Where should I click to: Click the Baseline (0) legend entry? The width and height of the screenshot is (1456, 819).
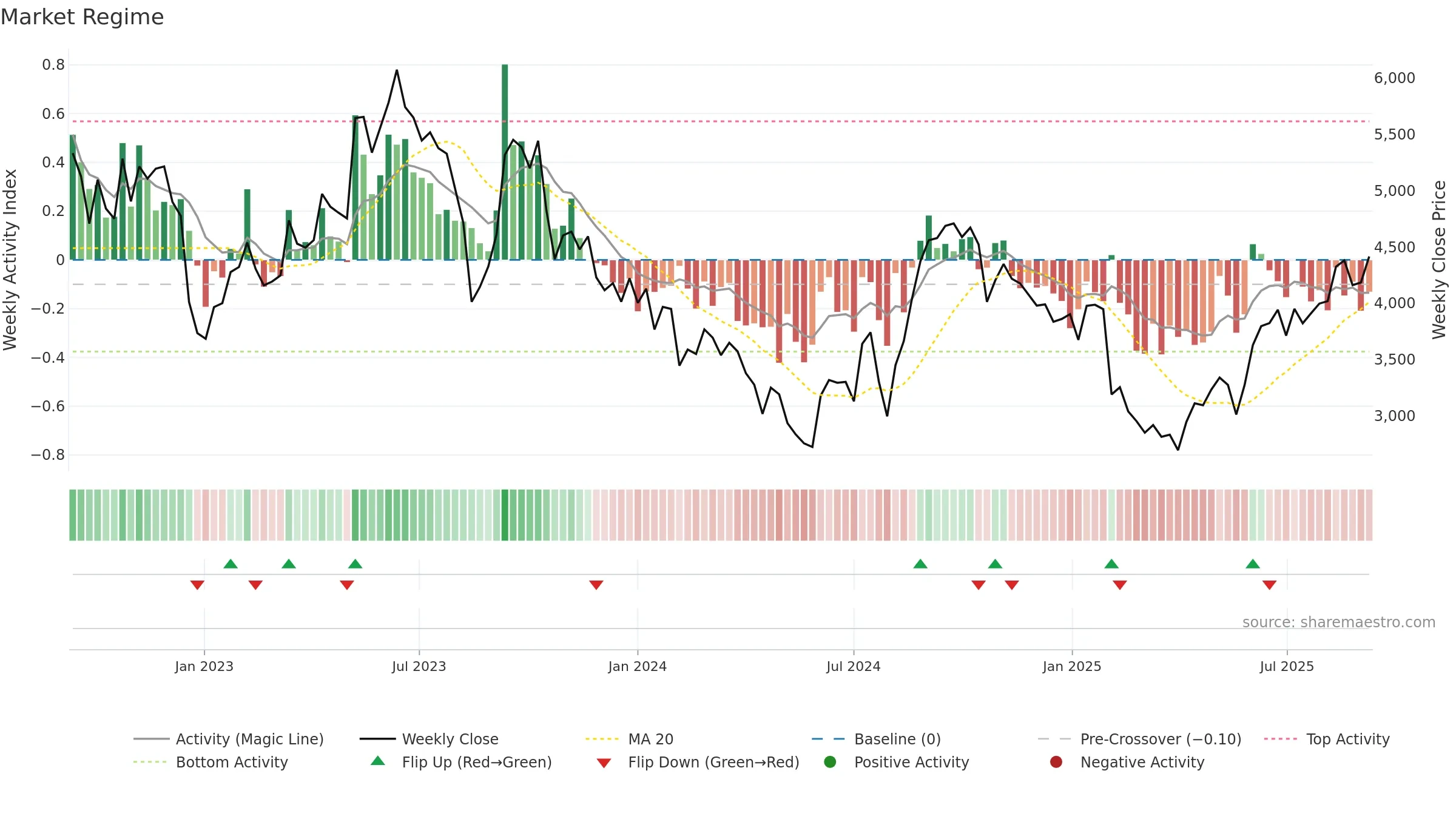pyautogui.click(x=877, y=739)
